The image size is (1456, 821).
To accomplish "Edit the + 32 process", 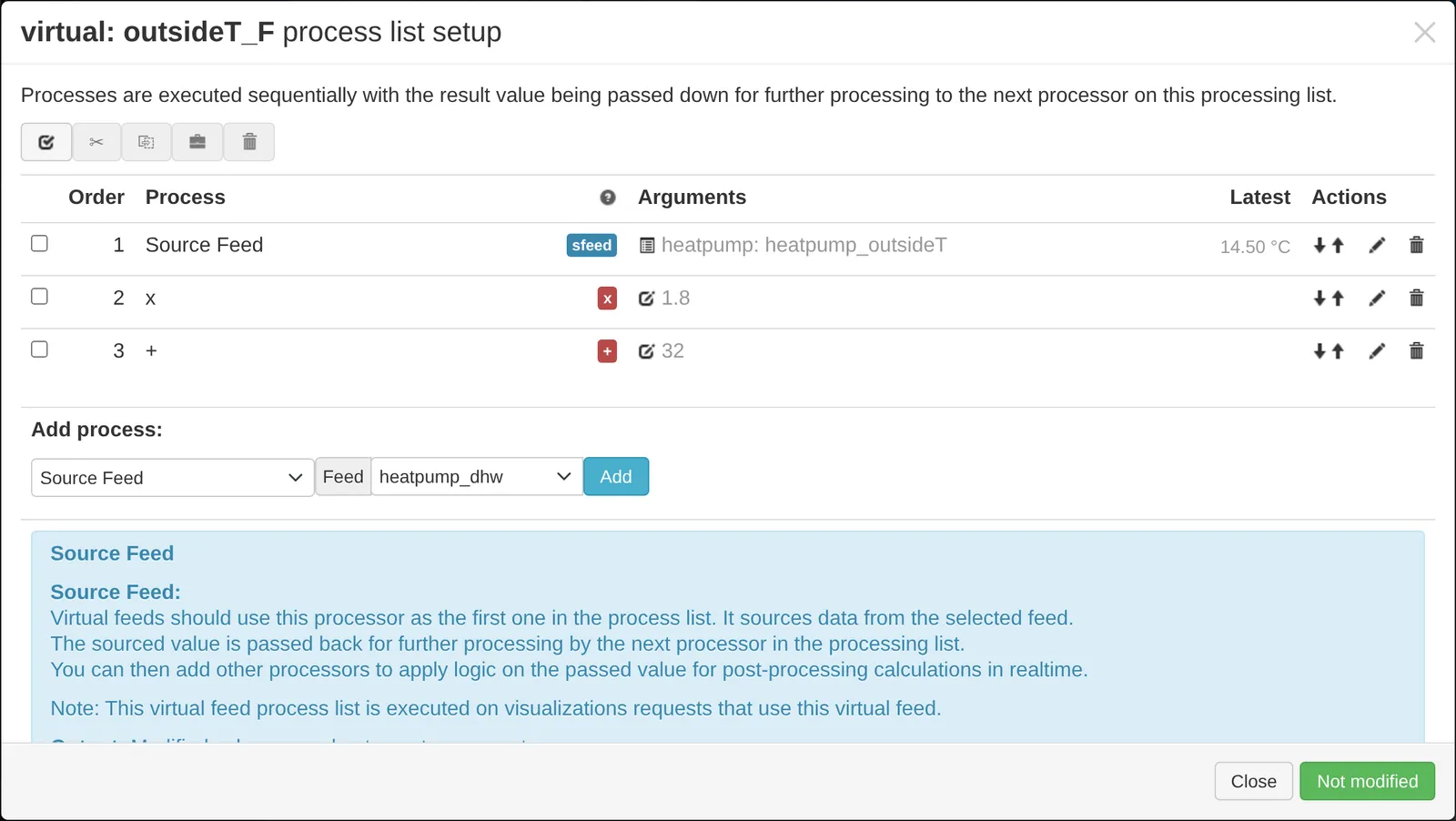I will point(1377,351).
